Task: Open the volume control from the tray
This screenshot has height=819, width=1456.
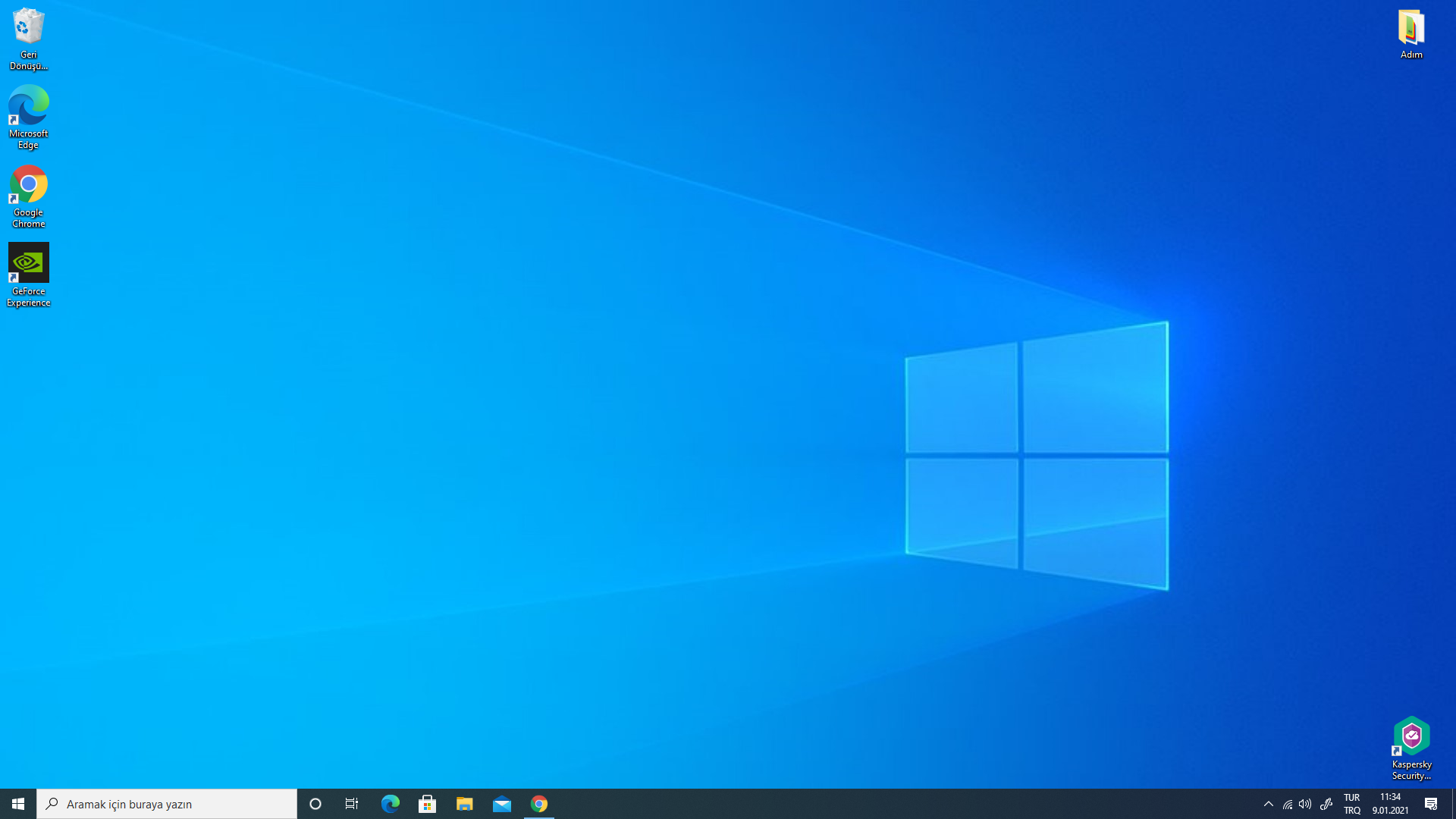Action: (1305, 804)
